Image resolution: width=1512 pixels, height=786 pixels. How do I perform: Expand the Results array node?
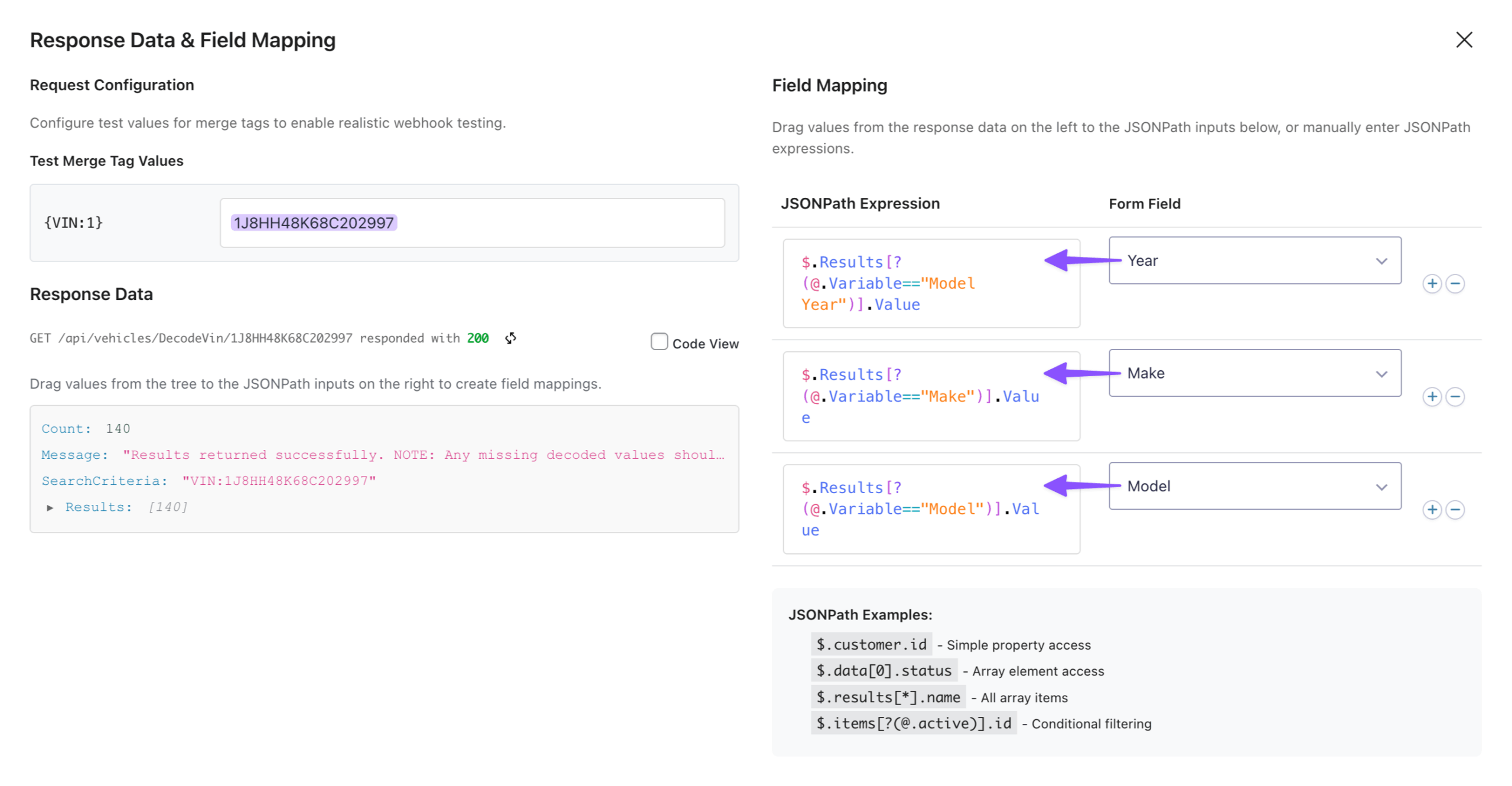(50, 507)
